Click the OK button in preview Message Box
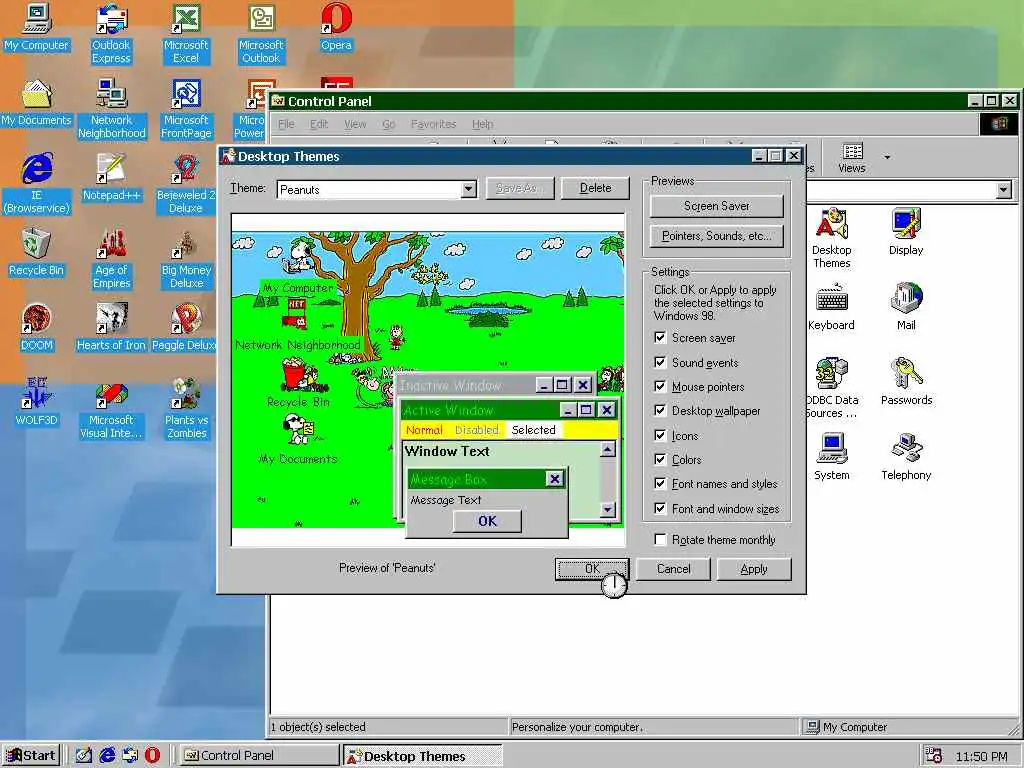This screenshot has height=768, width=1024. pyautogui.click(x=487, y=521)
